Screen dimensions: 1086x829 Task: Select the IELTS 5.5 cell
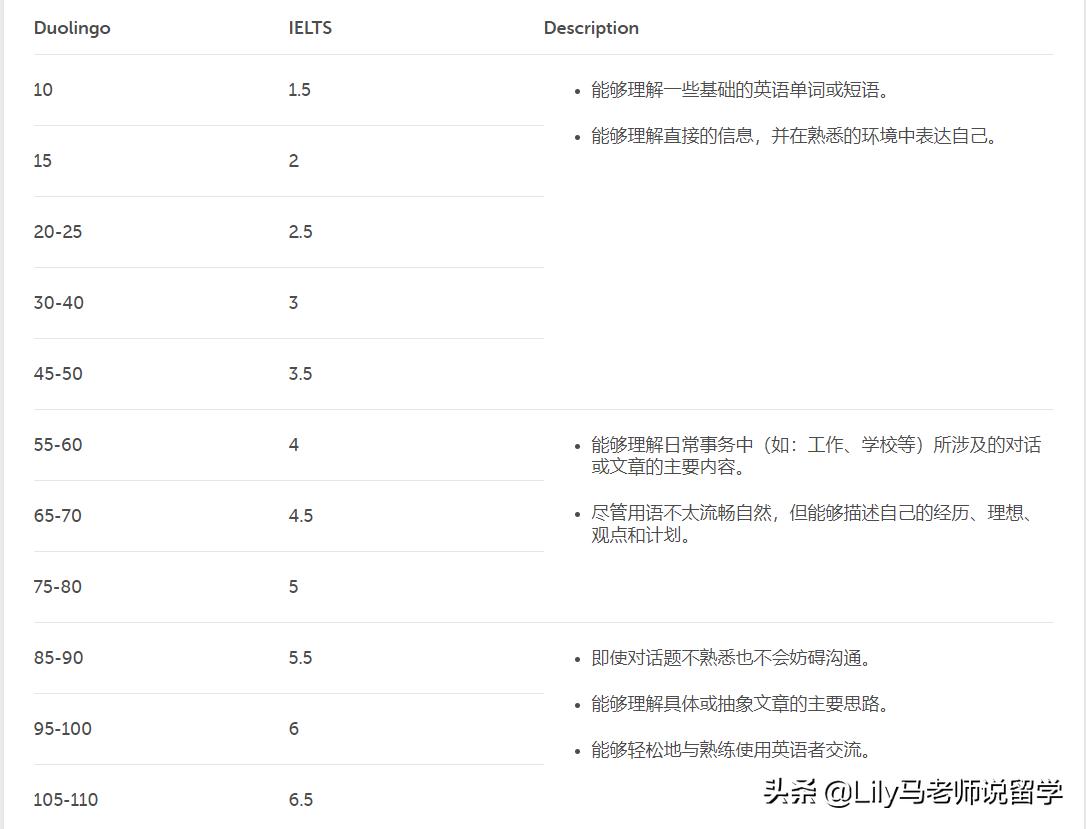tap(300, 658)
